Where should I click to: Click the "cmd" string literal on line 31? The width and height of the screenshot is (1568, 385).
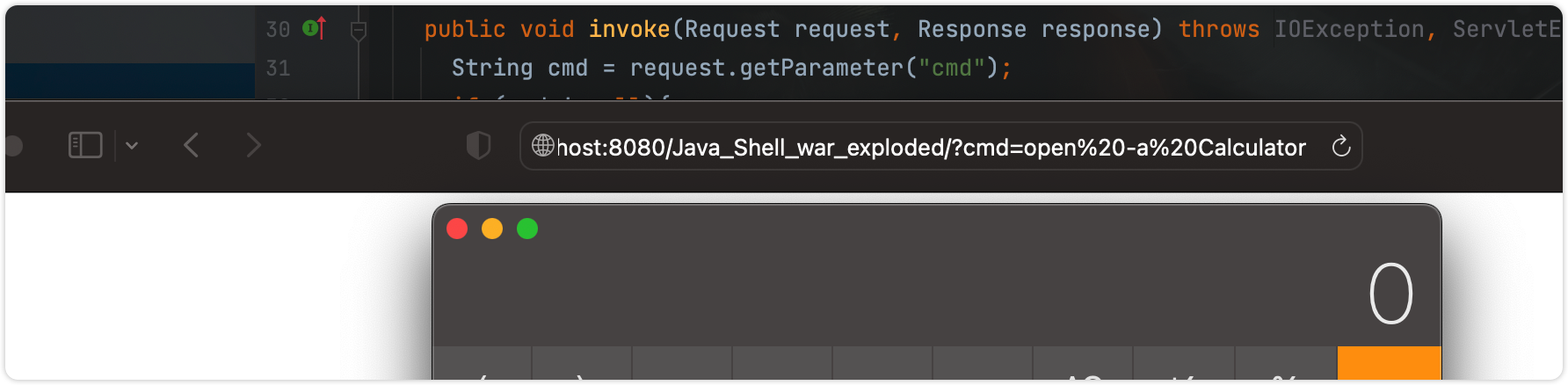951,69
